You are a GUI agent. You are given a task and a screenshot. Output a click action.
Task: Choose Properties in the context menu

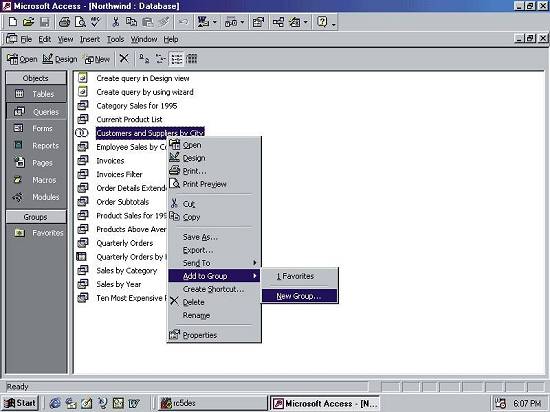pyautogui.click(x=214, y=335)
